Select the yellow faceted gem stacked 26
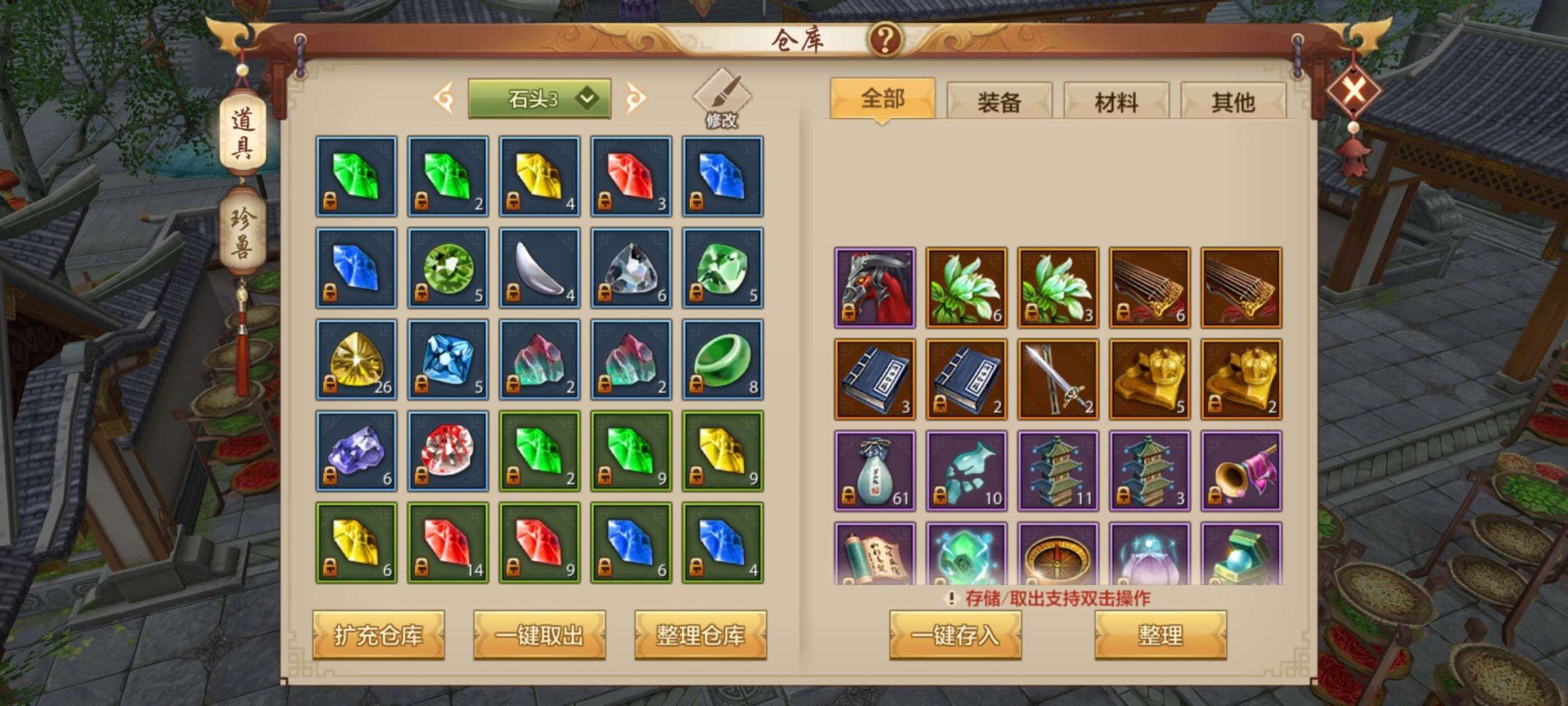 tap(357, 360)
